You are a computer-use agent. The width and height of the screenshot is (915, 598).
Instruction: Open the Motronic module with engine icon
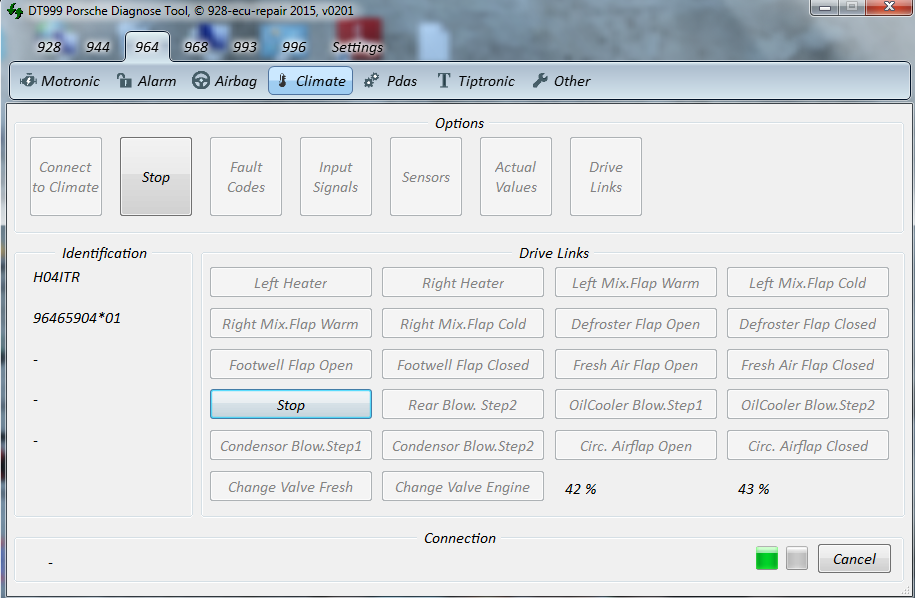pos(29,81)
